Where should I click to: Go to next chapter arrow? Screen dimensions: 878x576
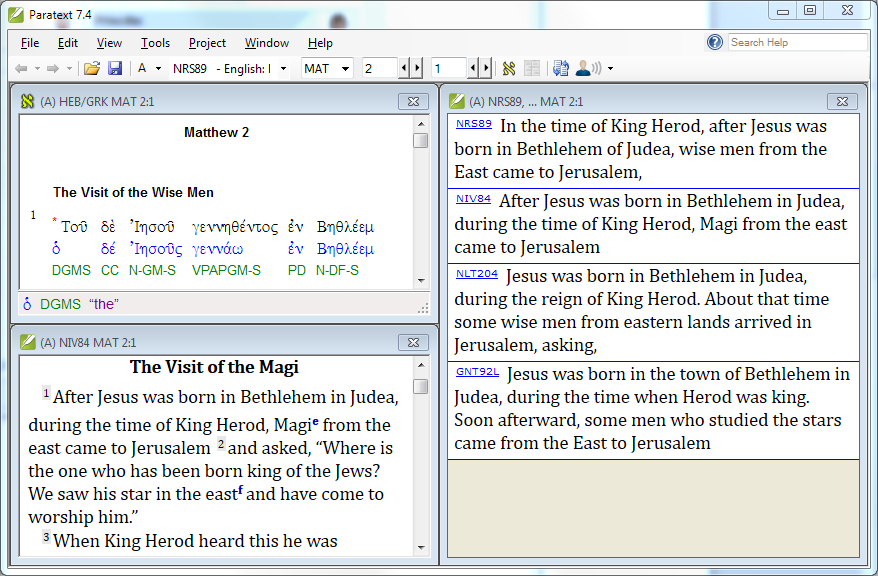(x=417, y=69)
